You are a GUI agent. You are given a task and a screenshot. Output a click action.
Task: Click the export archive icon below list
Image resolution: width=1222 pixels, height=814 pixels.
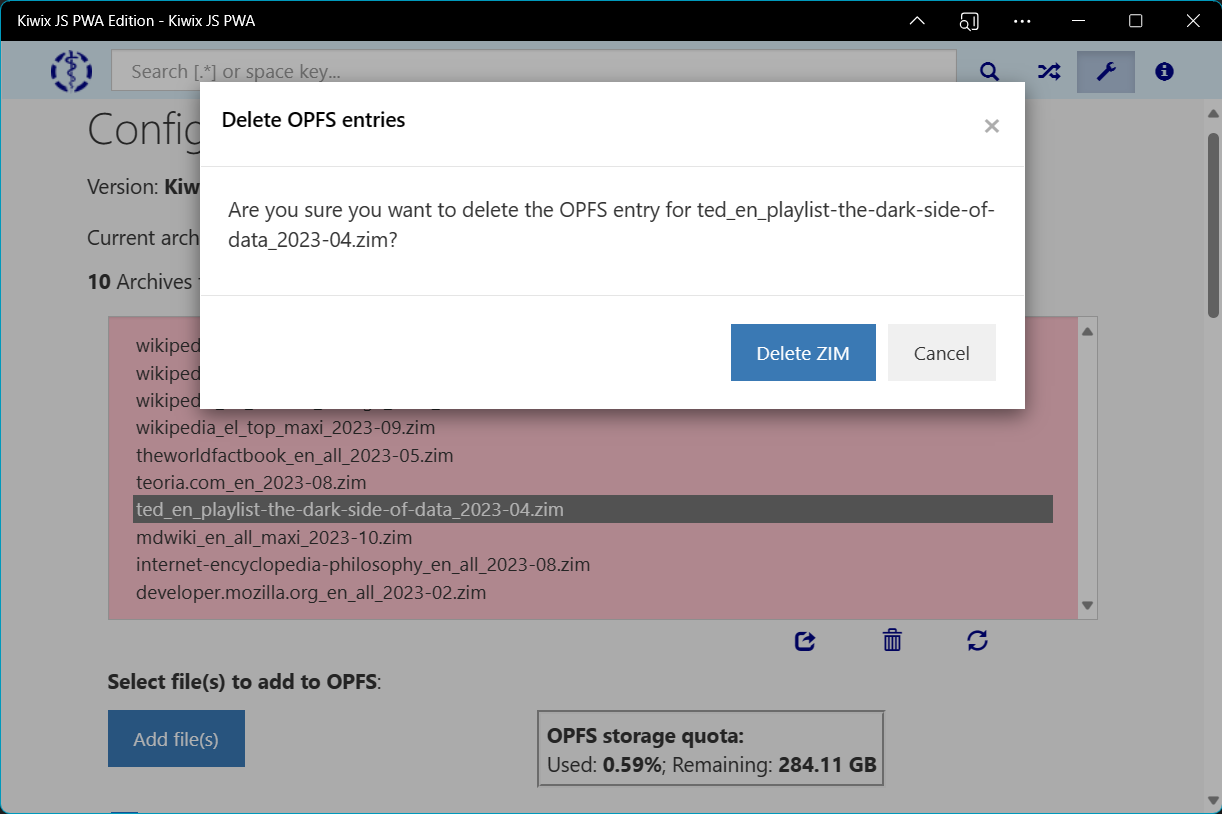805,641
